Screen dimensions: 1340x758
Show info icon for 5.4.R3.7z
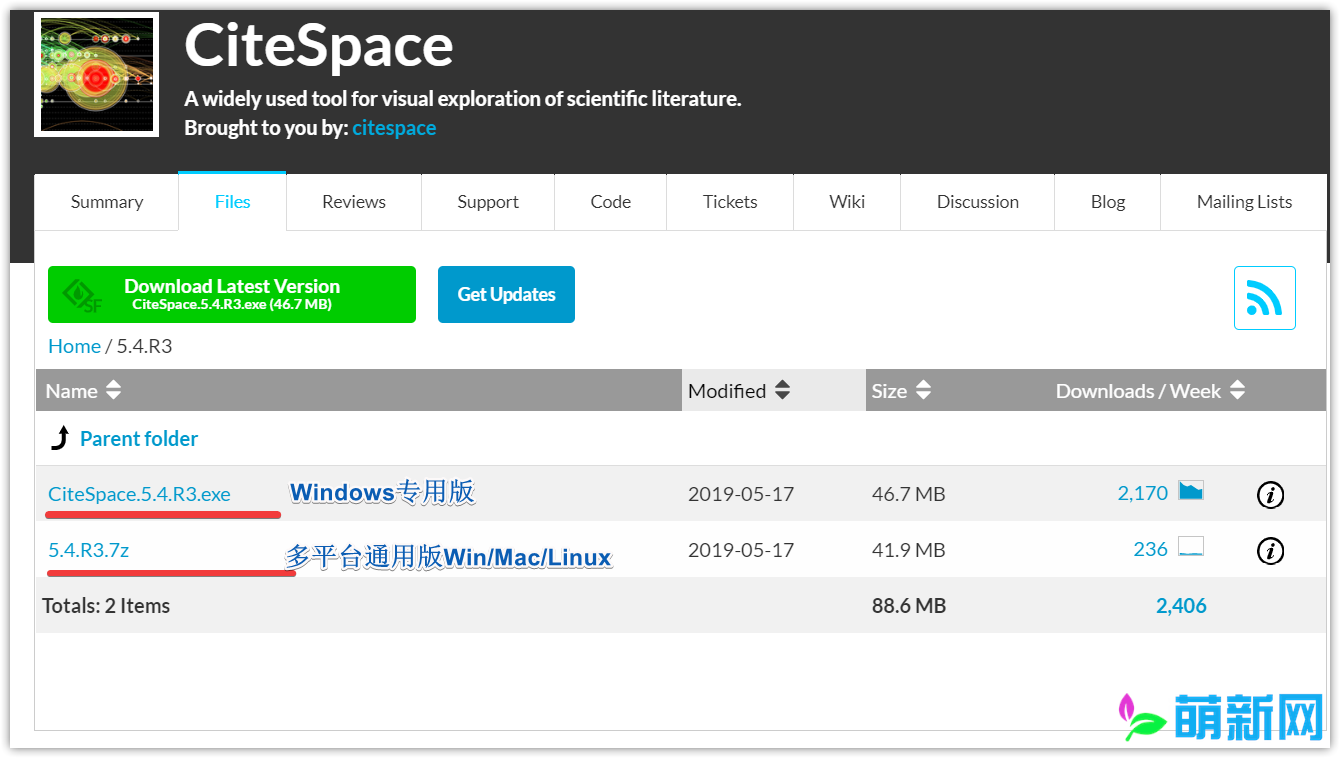(x=1270, y=550)
